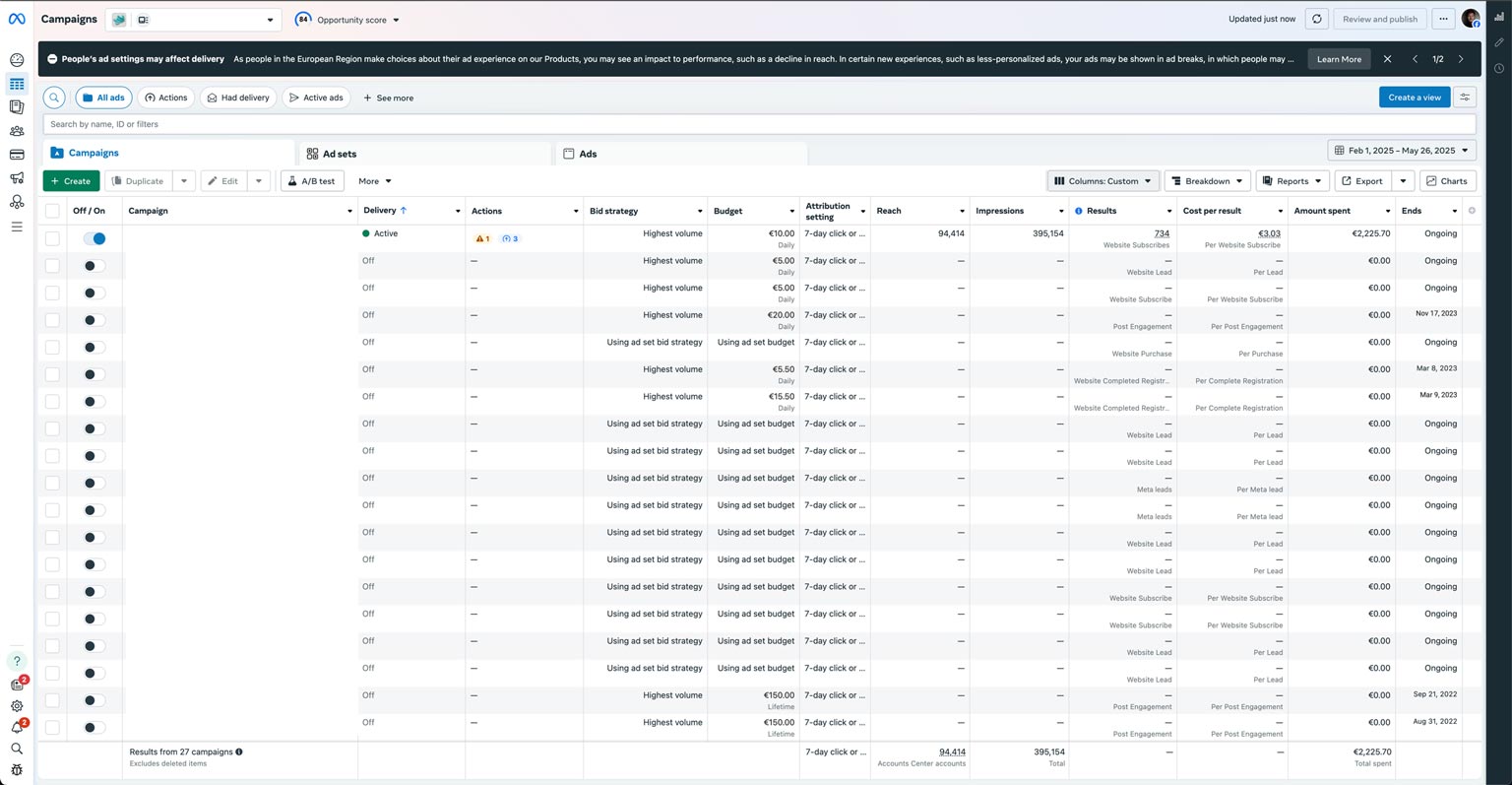This screenshot has height=785, width=1512.
Task: Toggle on the campaign ending Sep 21, 2022
Action: point(94,700)
